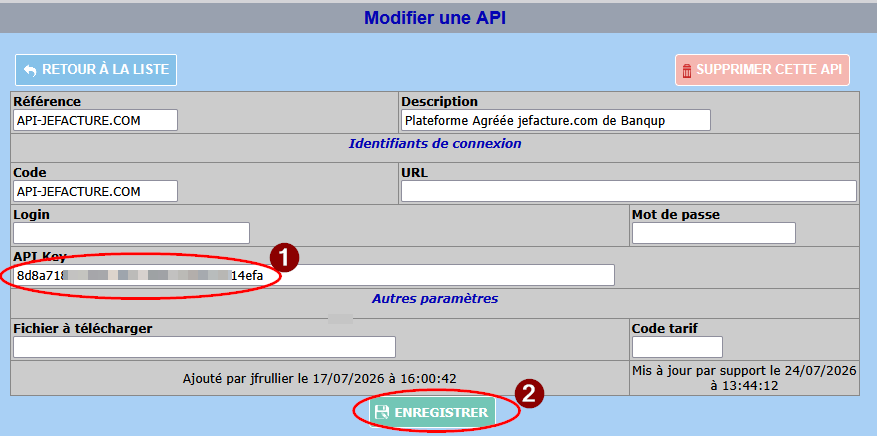
Task: Click the Retour à la liste button
Action: [x=96, y=70]
